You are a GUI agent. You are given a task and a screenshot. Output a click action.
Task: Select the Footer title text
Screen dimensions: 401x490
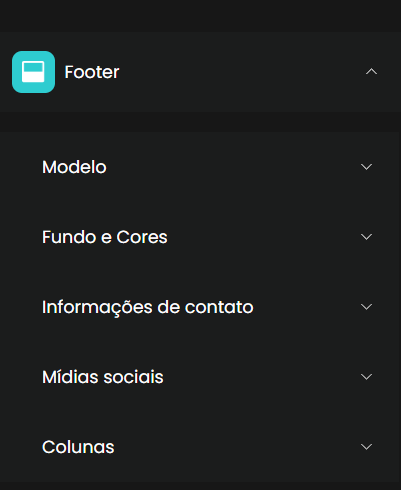pos(92,72)
